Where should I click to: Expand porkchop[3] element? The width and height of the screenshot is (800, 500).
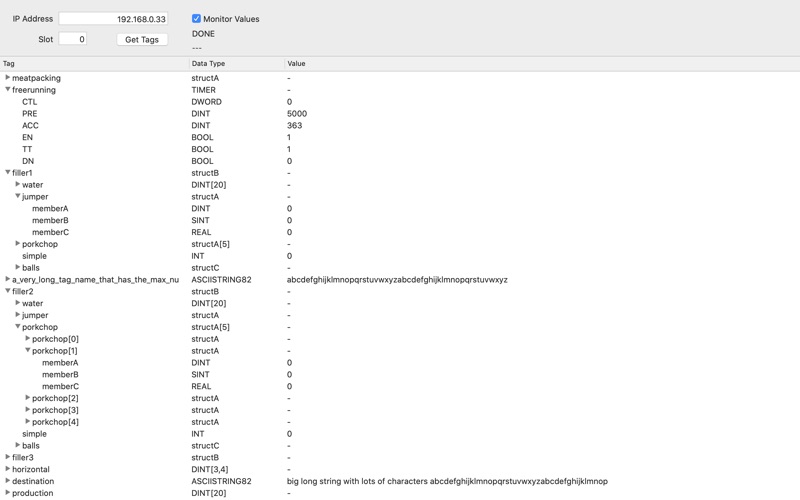pos(28,410)
